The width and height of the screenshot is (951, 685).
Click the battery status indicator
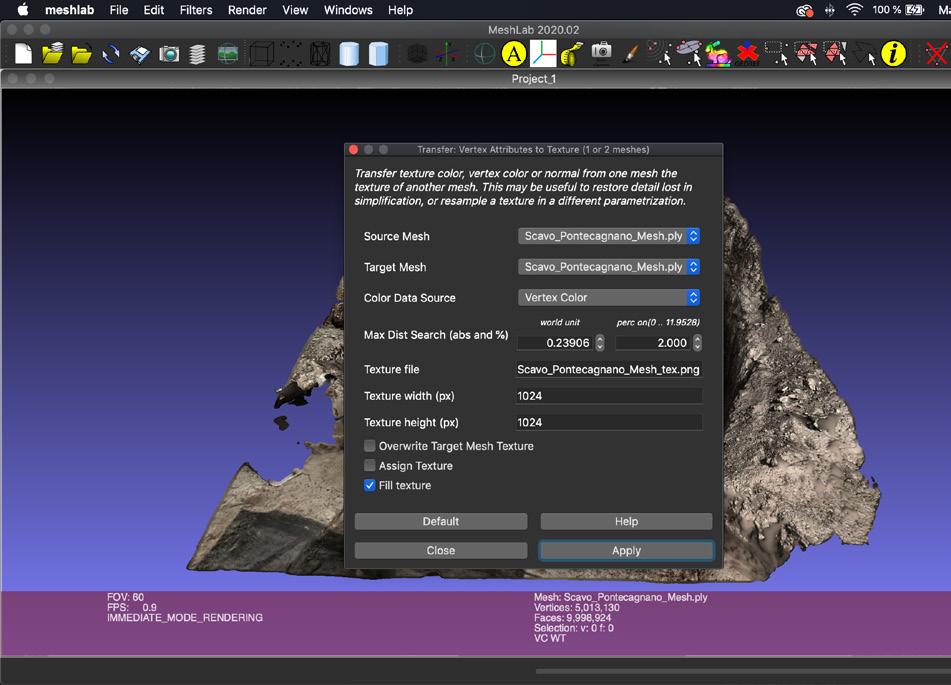(914, 10)
